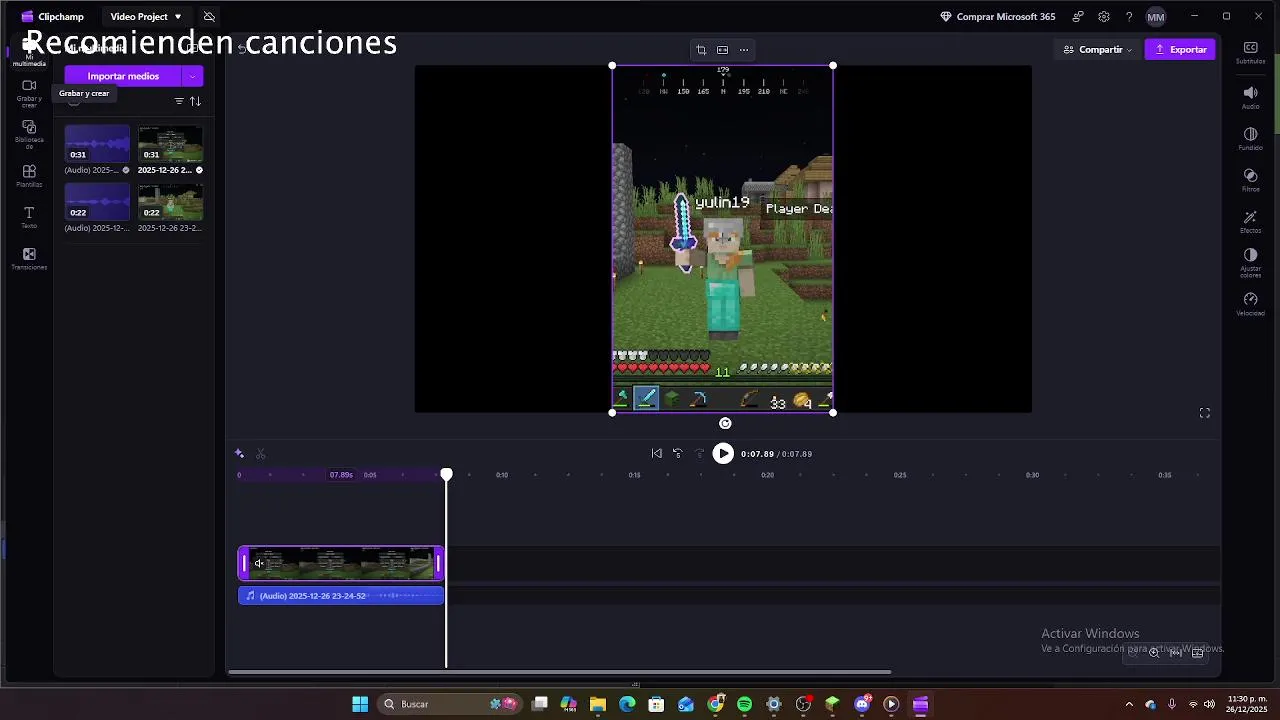Click the Importar medios button
The image size is (1280, 720).
pyautogui.click(x=123, y=76)
